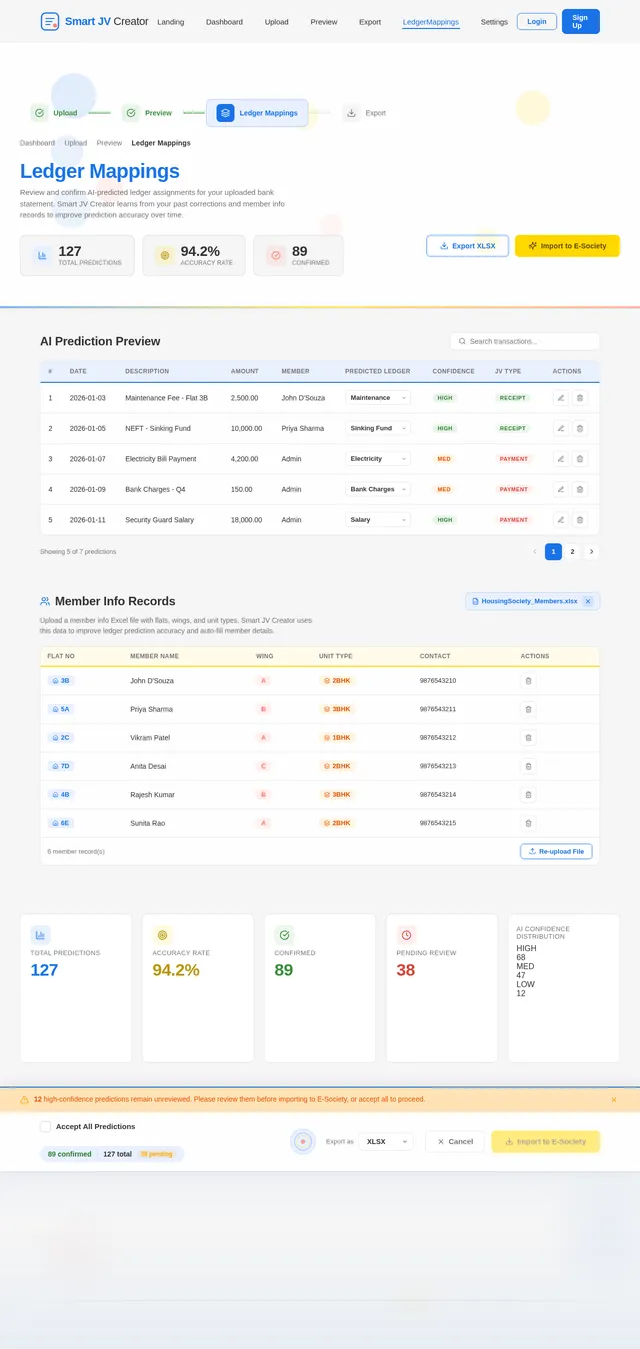This screenshot has height=1349, width=640.
Task: Delete Priya Sharma member record
Action: (529, 709)
